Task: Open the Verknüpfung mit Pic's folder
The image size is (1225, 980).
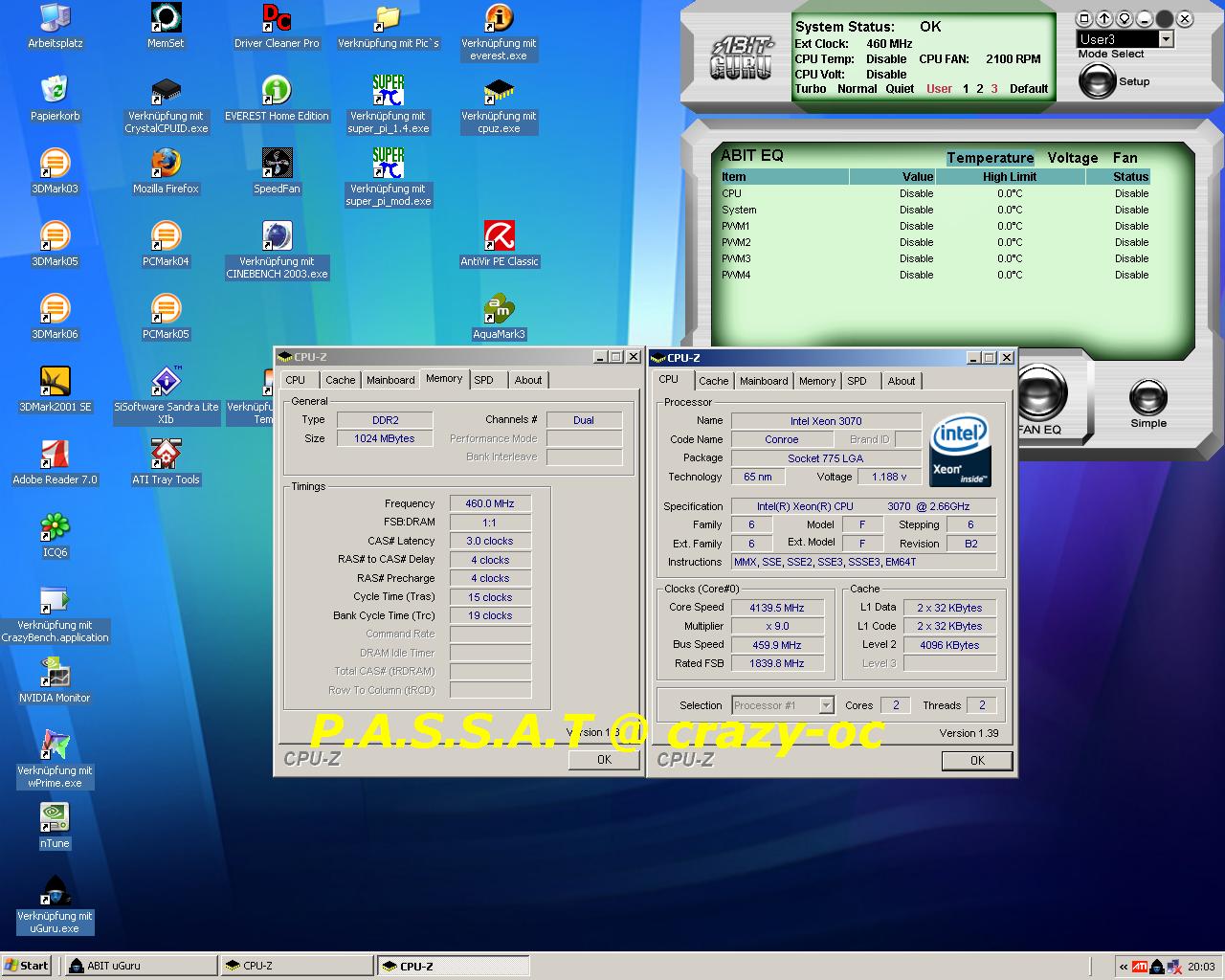Action: click(x=388, y=26)
